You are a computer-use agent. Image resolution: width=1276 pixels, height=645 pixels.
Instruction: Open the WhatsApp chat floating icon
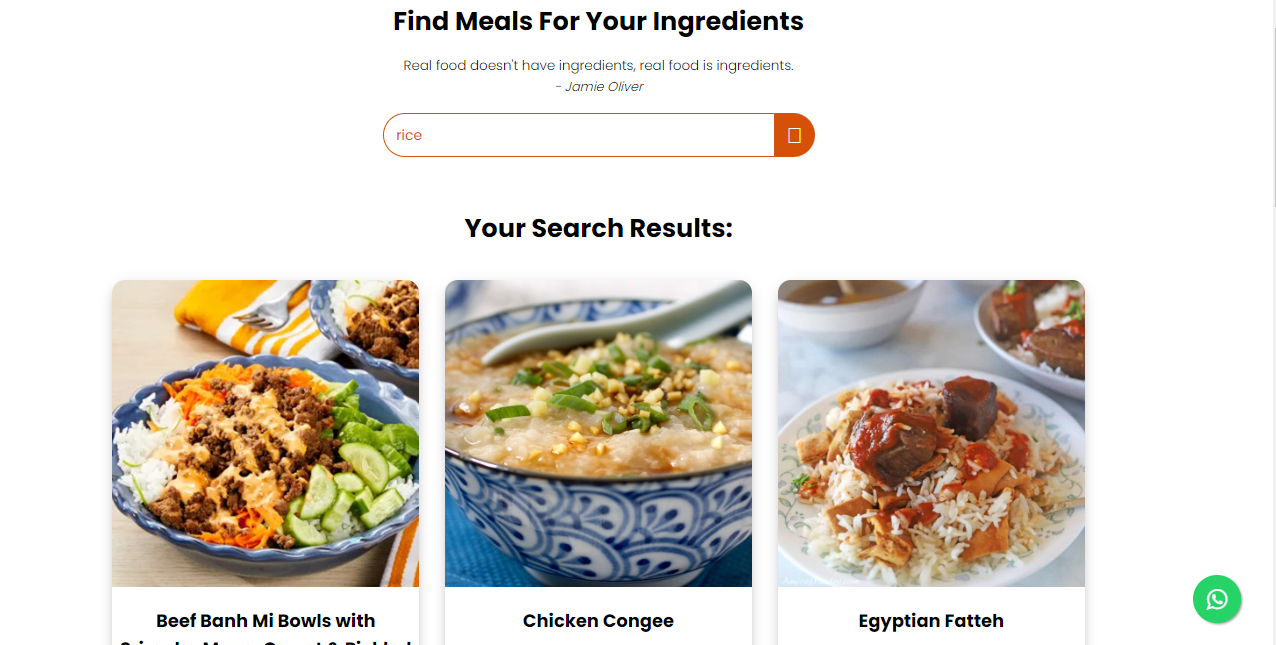coord(1216,599)
